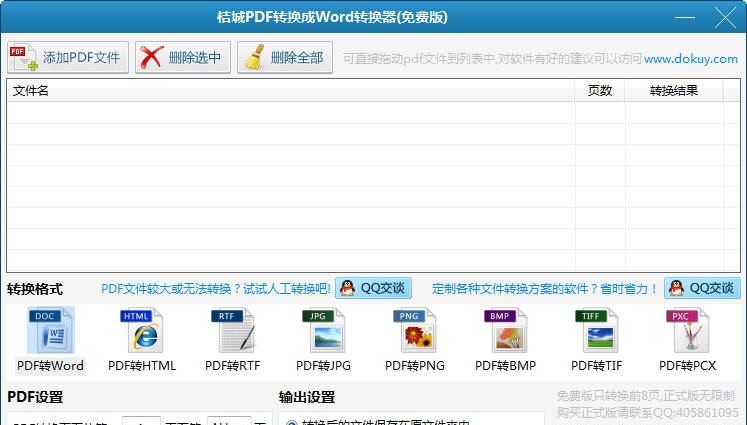Screen dimensions: 747x425
Task: Select the PDF转TIF format icon
Action: click(x=596, y=340)
